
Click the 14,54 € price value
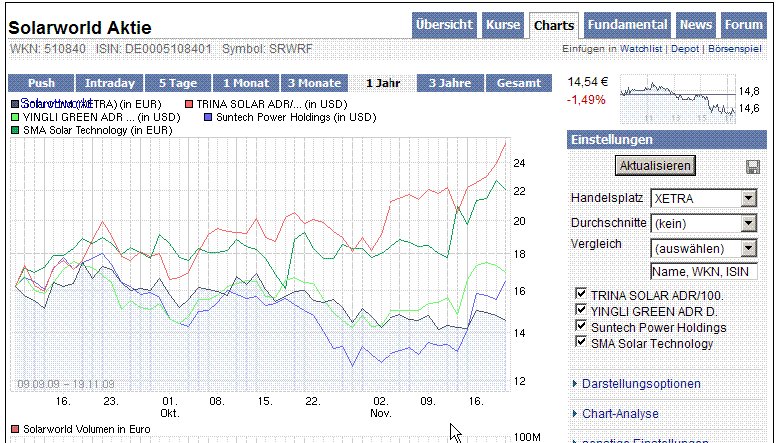click(588, 82)
